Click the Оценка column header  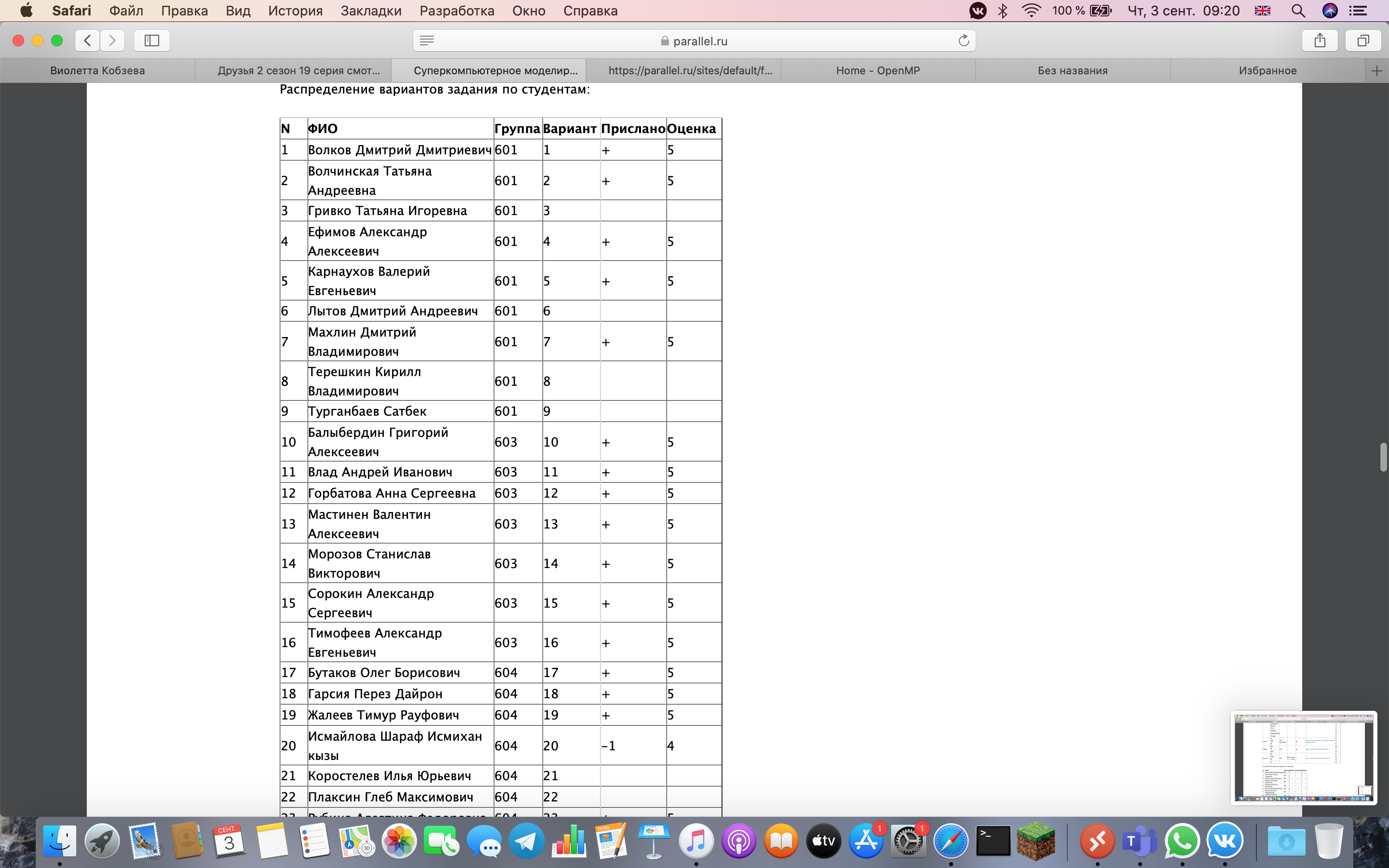[x=692, y=129]
